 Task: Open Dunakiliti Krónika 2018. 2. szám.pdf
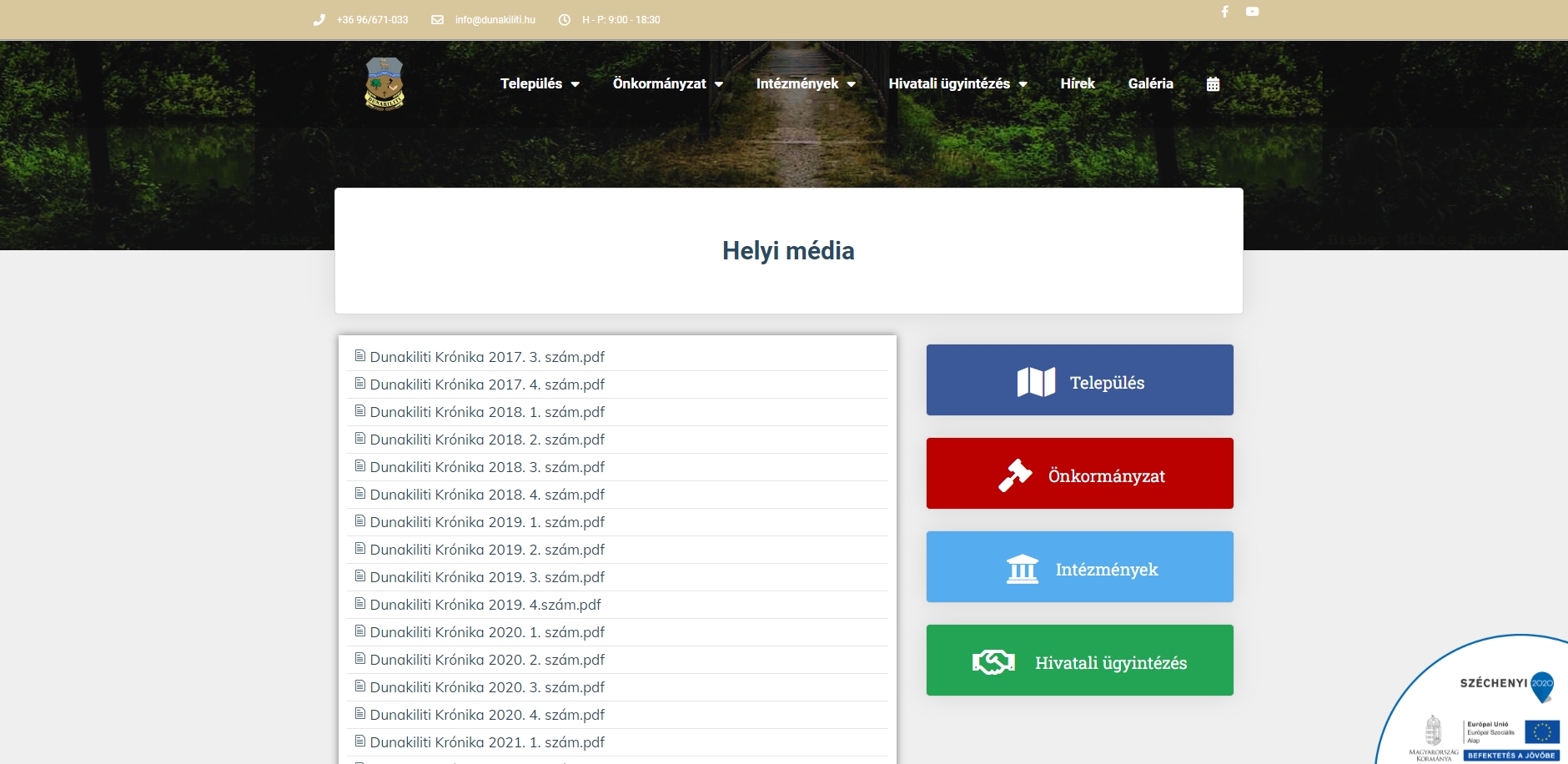[487, 440]
